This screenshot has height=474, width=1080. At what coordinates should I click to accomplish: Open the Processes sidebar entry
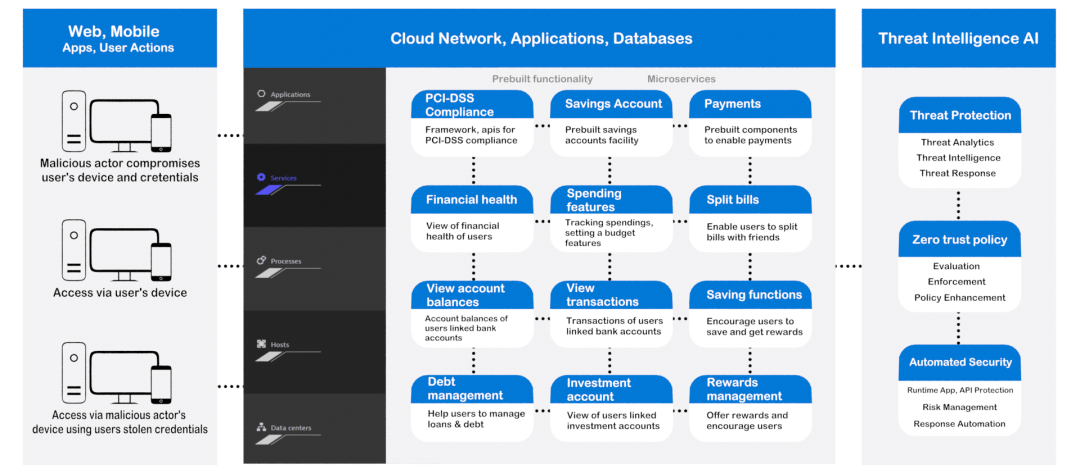(314, 269)
